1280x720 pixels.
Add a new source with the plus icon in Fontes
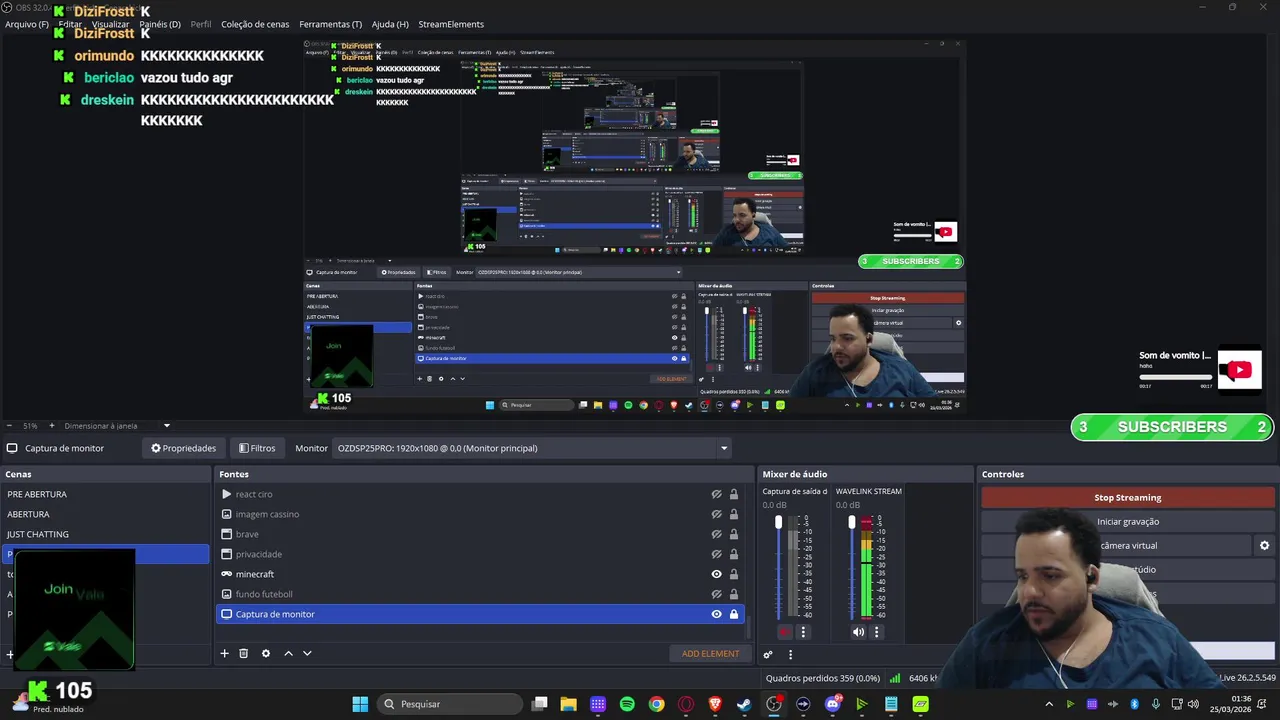224,653
